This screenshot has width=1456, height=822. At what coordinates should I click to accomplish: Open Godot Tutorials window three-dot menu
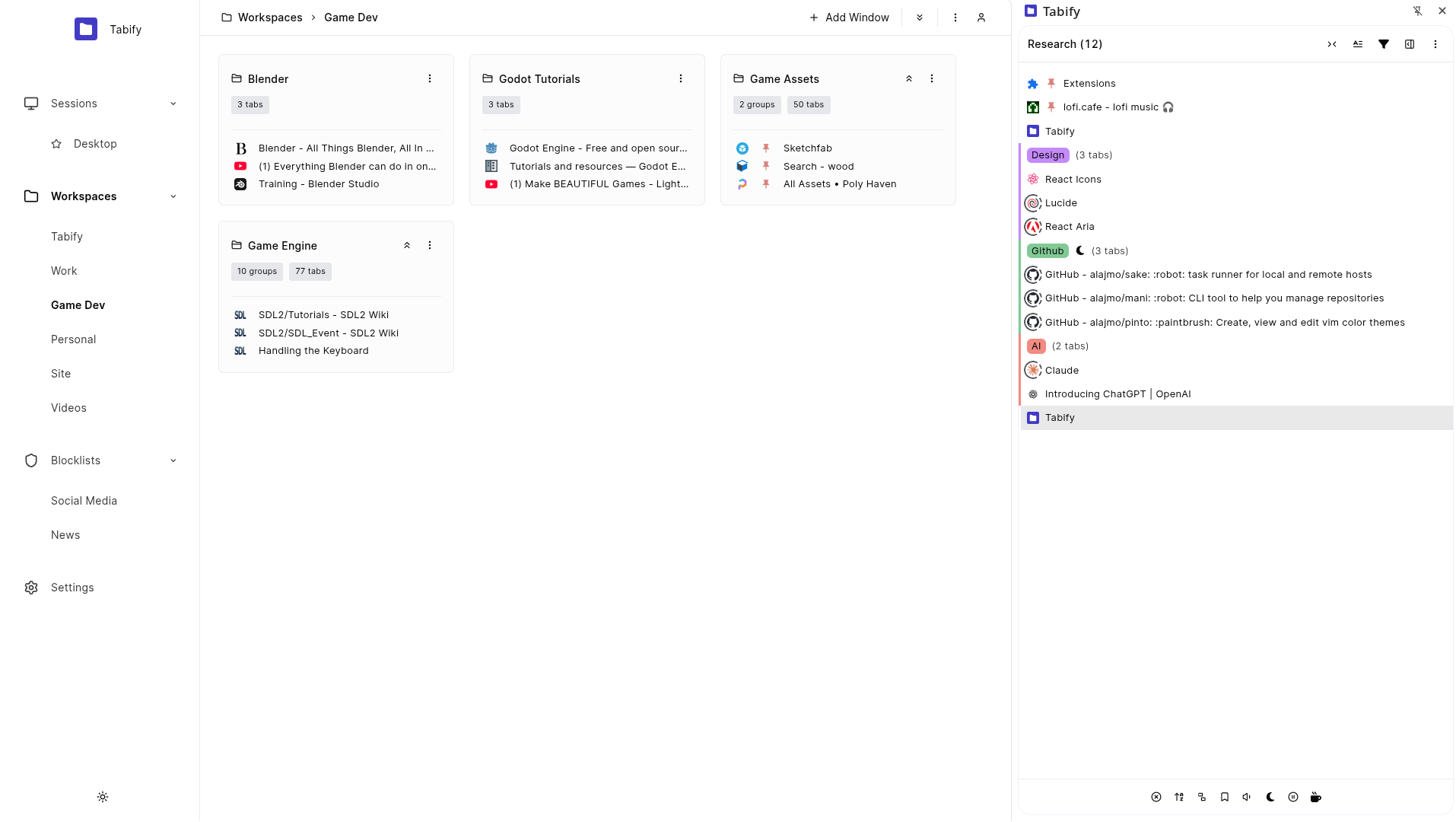(x=681, y=78)
